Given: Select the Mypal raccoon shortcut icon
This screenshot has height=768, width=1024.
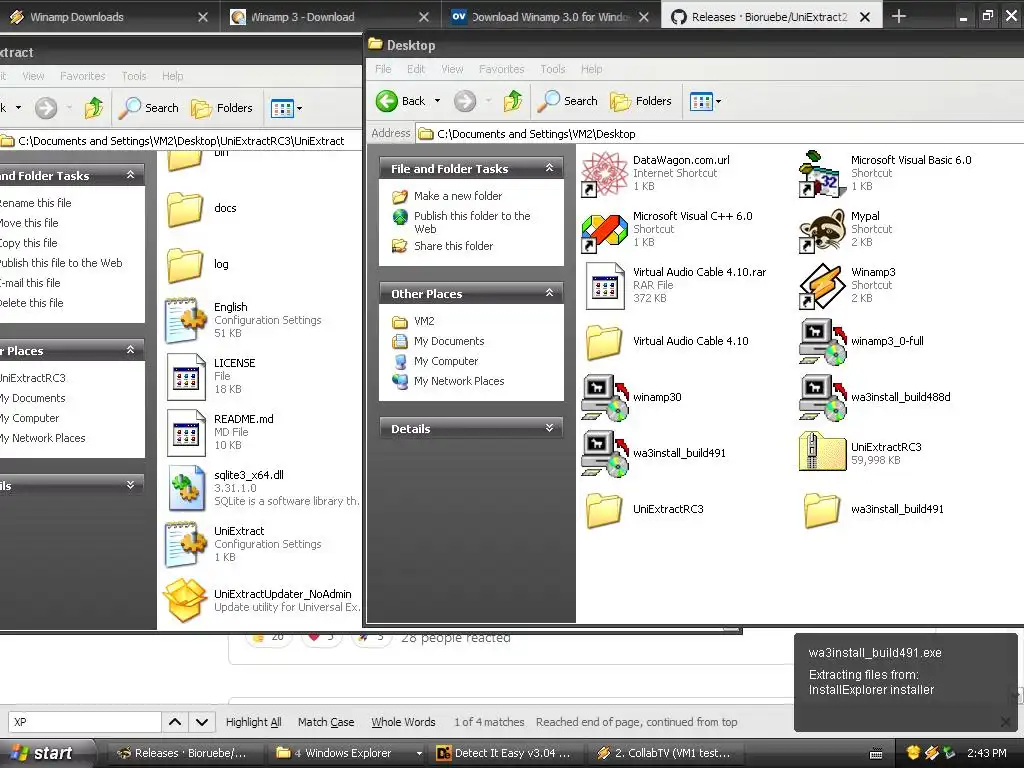Looking at the screenshot, I should tap(822, 229).
